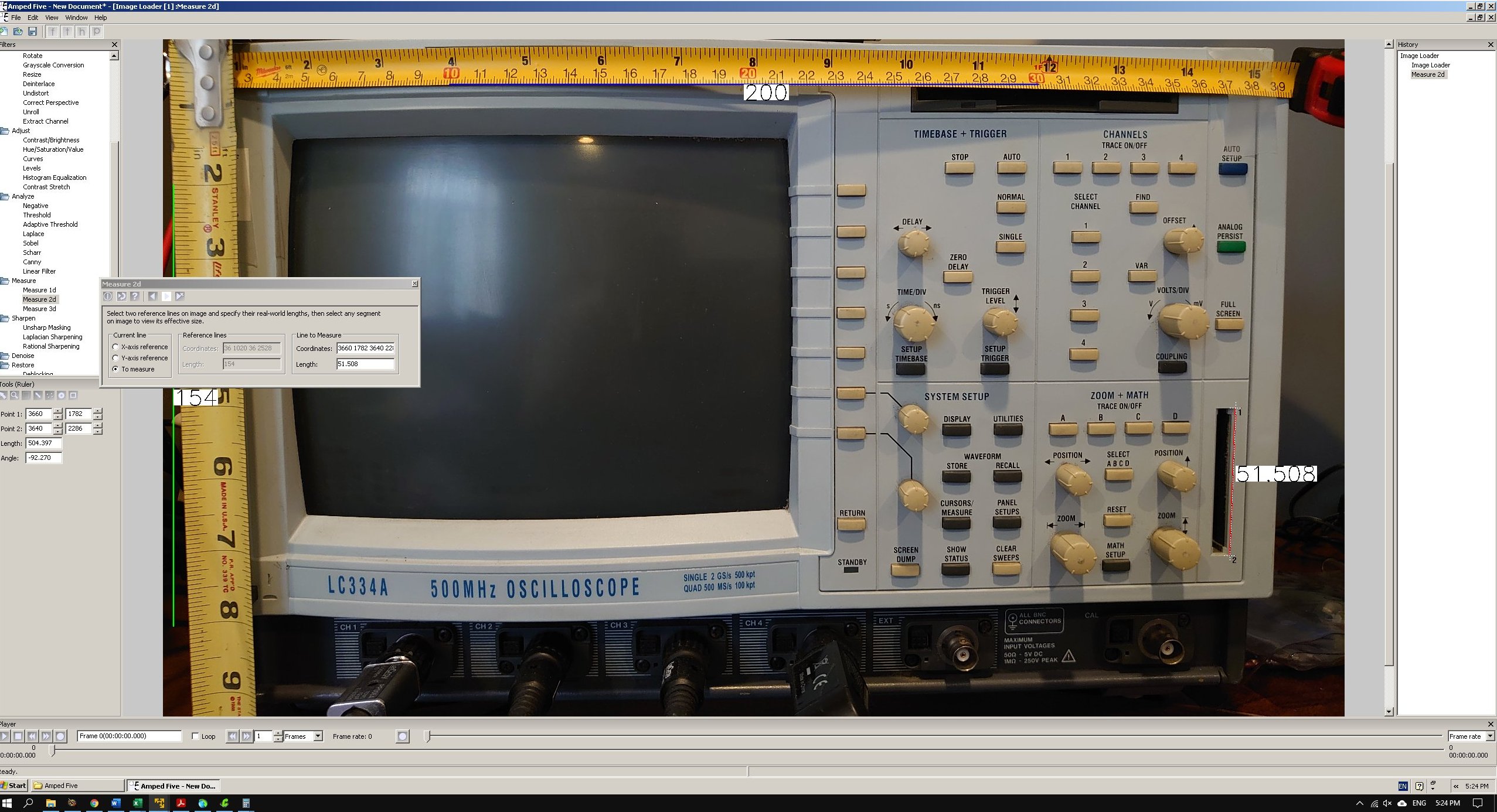
Task: Click the rewind button next to Stop
Action: point(32,736)
